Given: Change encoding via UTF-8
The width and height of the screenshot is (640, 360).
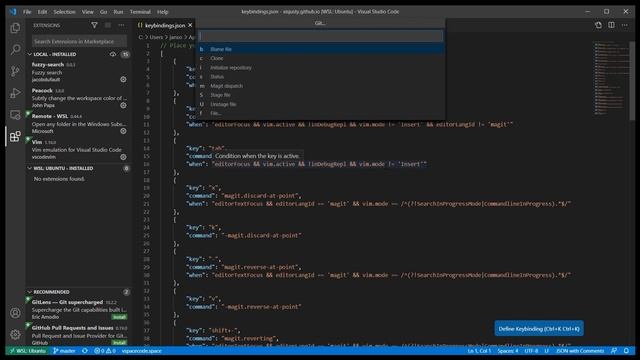Looking at the screenshot, I should (531, 351).
